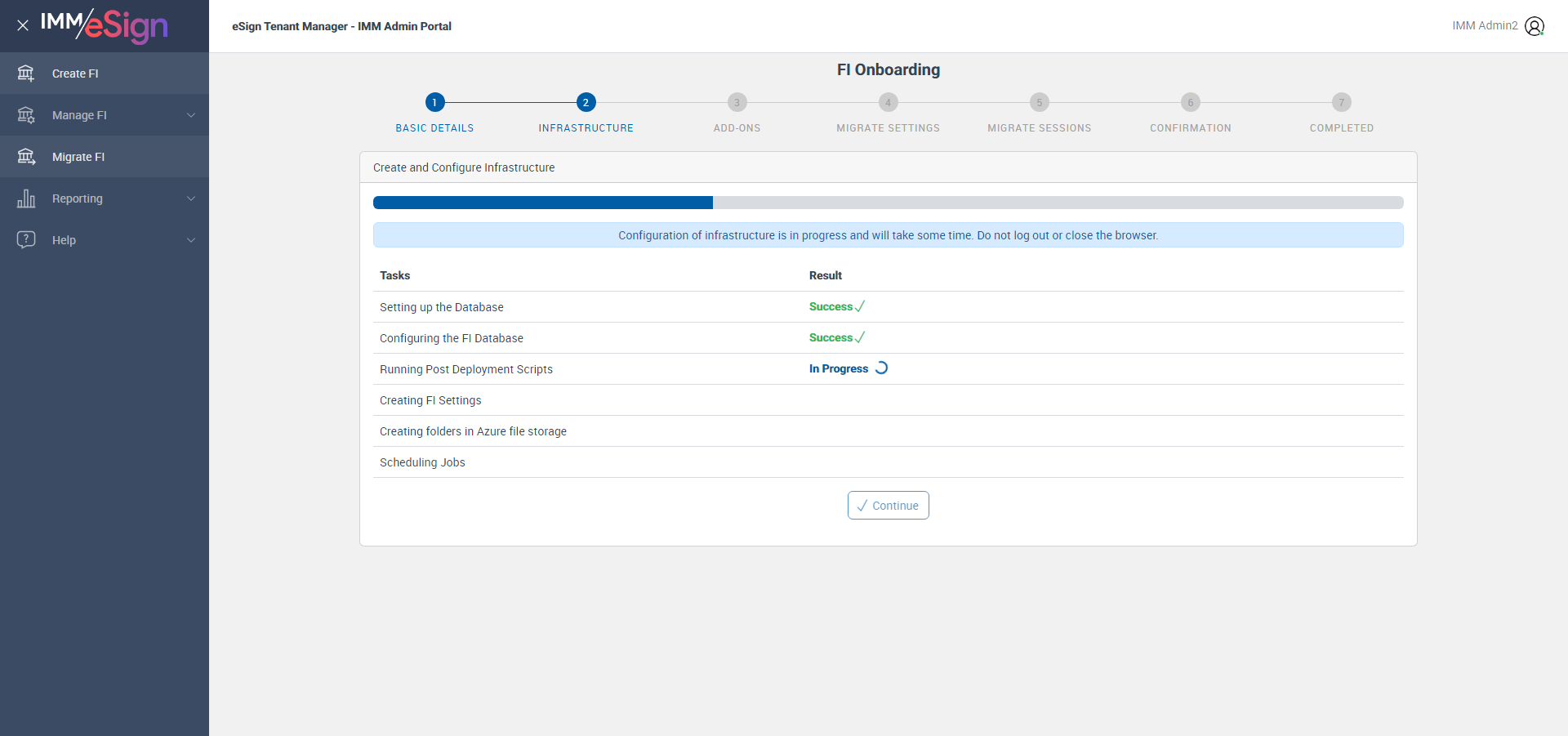Click the Help question mark icon
1568x736 pixels.
tap(26, 240)
